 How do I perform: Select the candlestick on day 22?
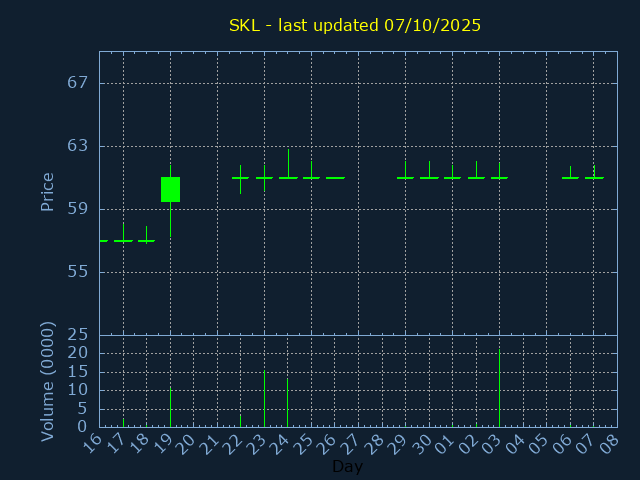pyautogui.click(x=240, y=178)
